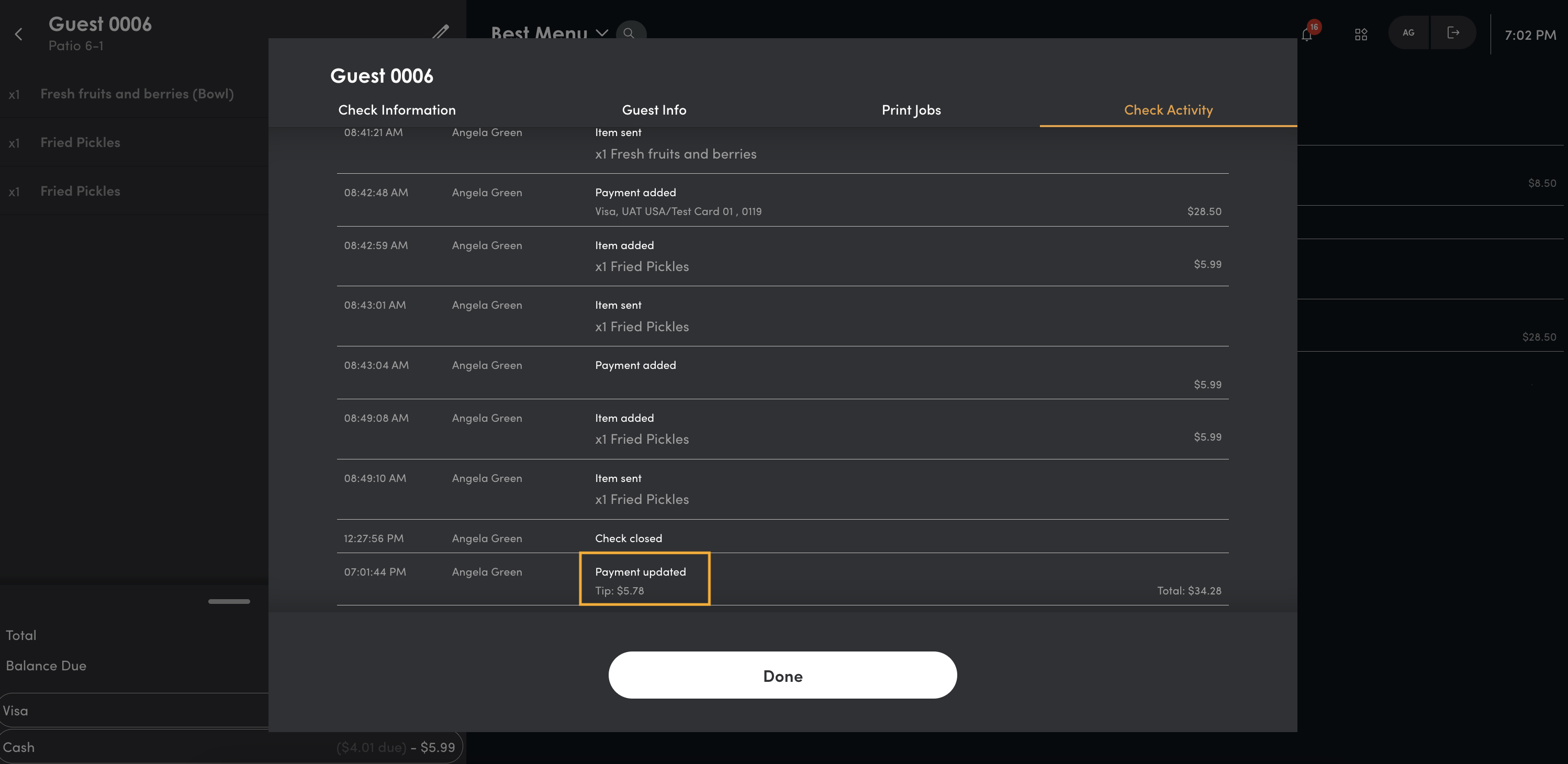Click the AG user avatar

coord(1408,33)
